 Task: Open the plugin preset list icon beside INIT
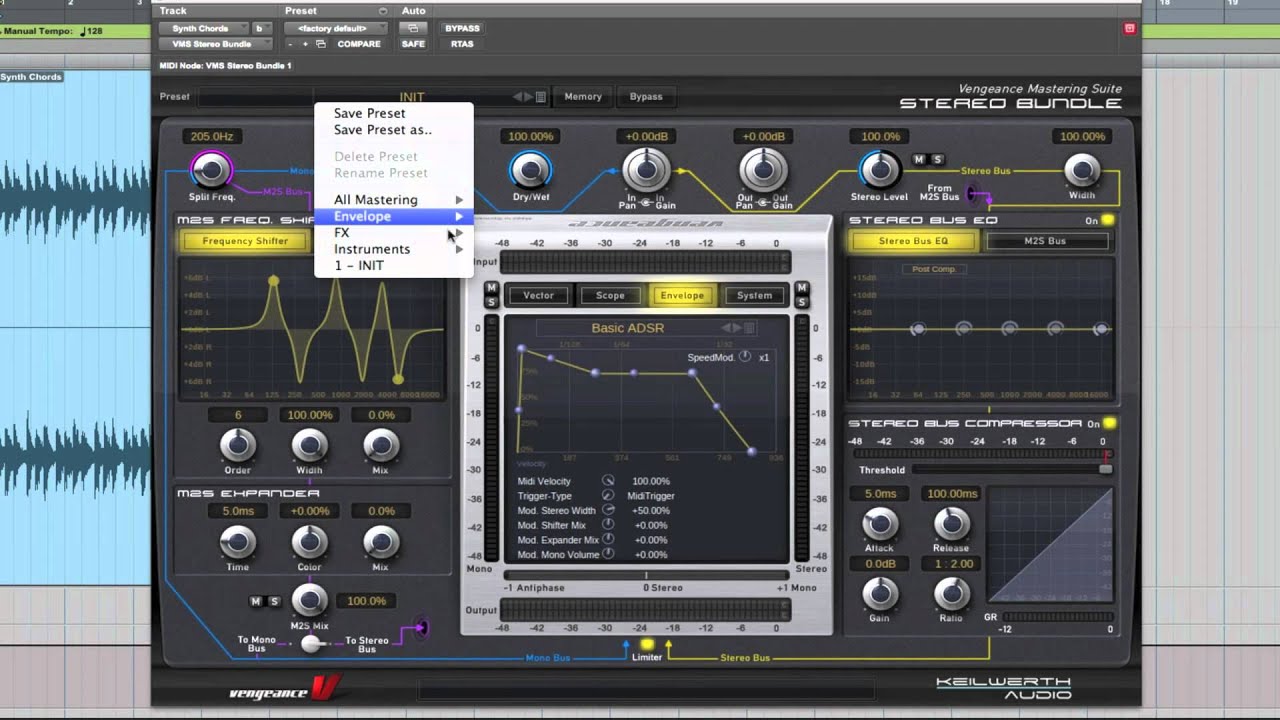tap(541, 97)
